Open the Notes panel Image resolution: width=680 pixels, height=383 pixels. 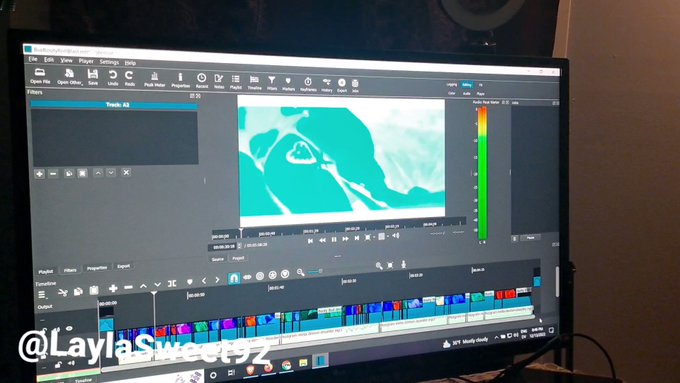coord(219,82)
